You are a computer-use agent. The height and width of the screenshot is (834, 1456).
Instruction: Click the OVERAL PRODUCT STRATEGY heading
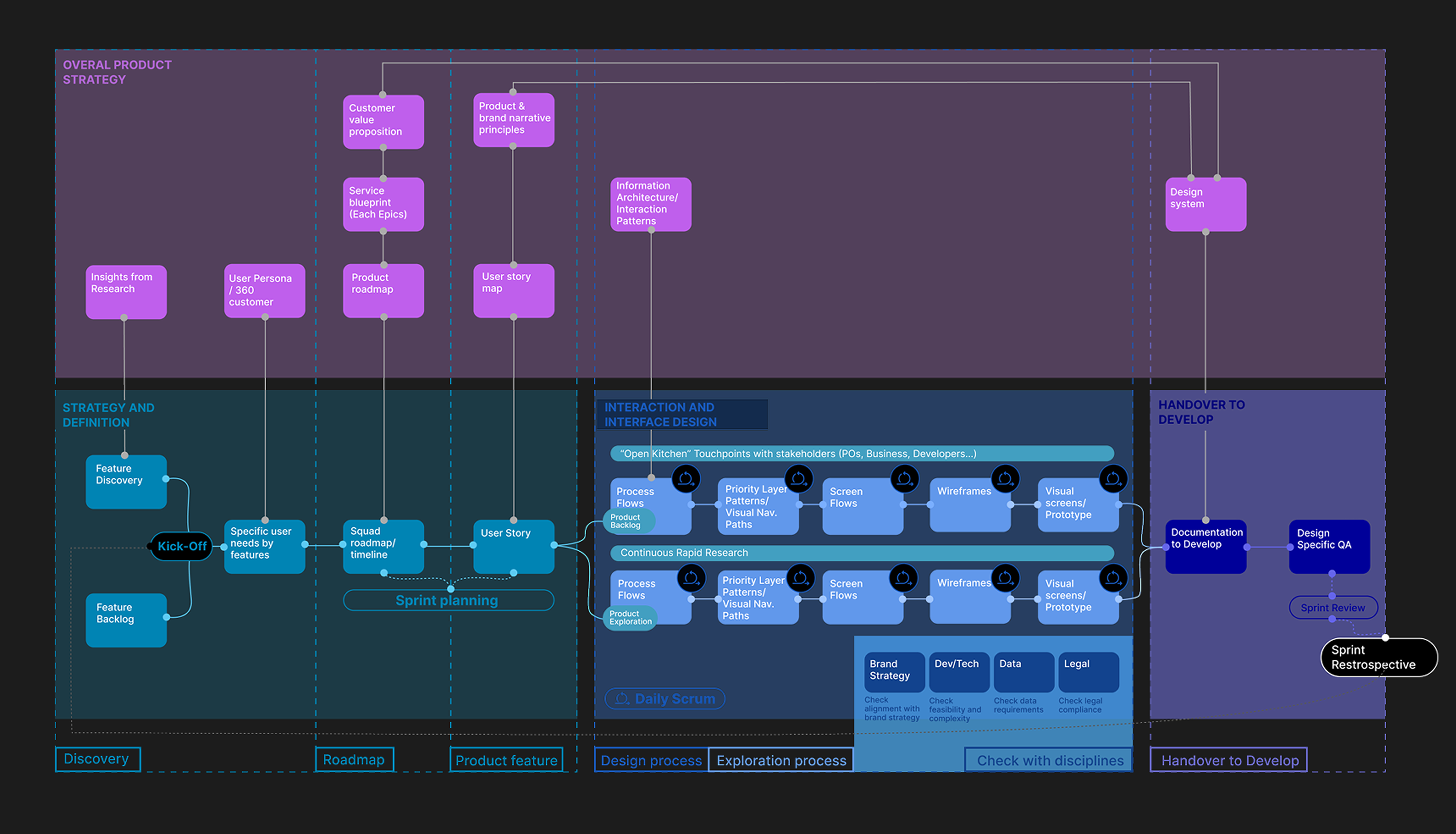[x=117, y=72]
